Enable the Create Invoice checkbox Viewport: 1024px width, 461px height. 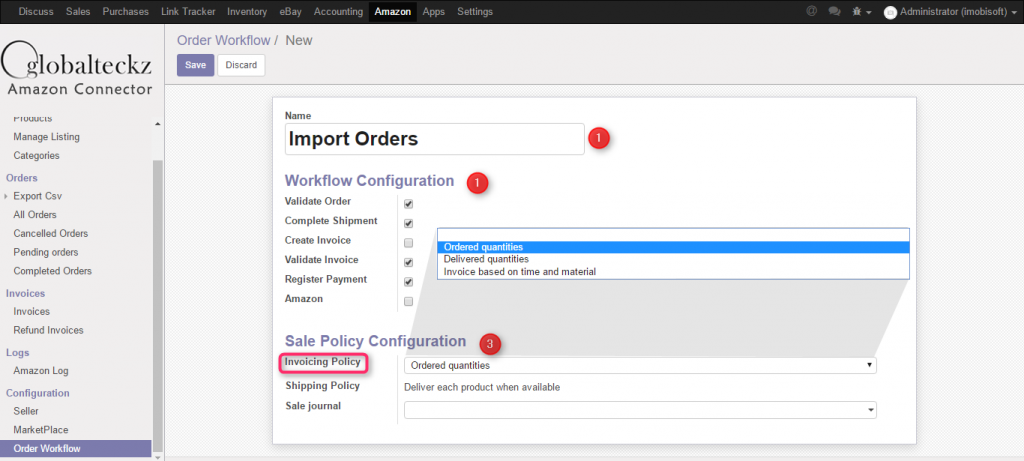408,243
